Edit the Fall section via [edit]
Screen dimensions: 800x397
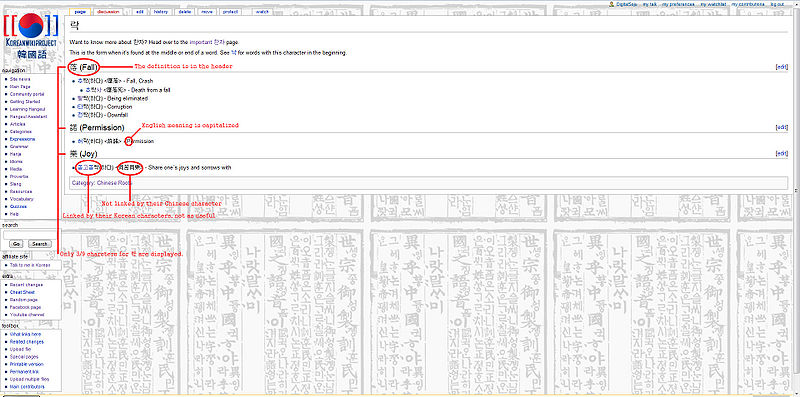tap(781, 67)
